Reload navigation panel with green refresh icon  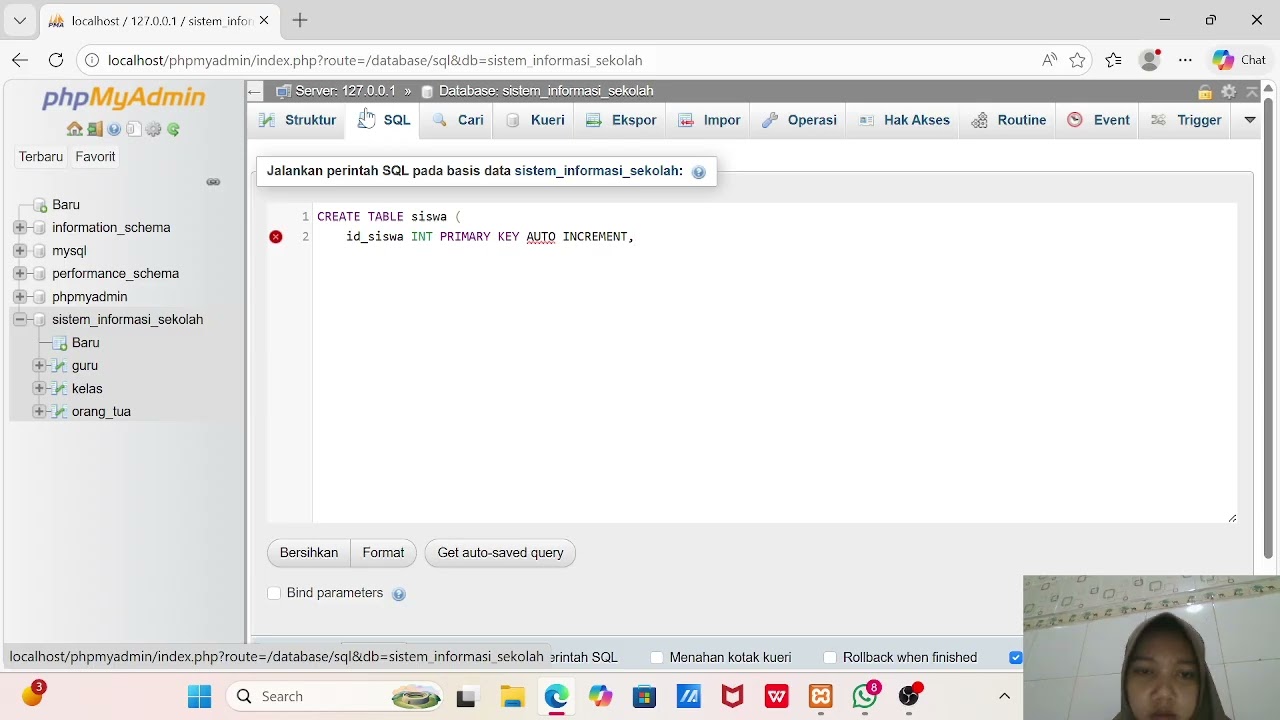click(173, 129)
